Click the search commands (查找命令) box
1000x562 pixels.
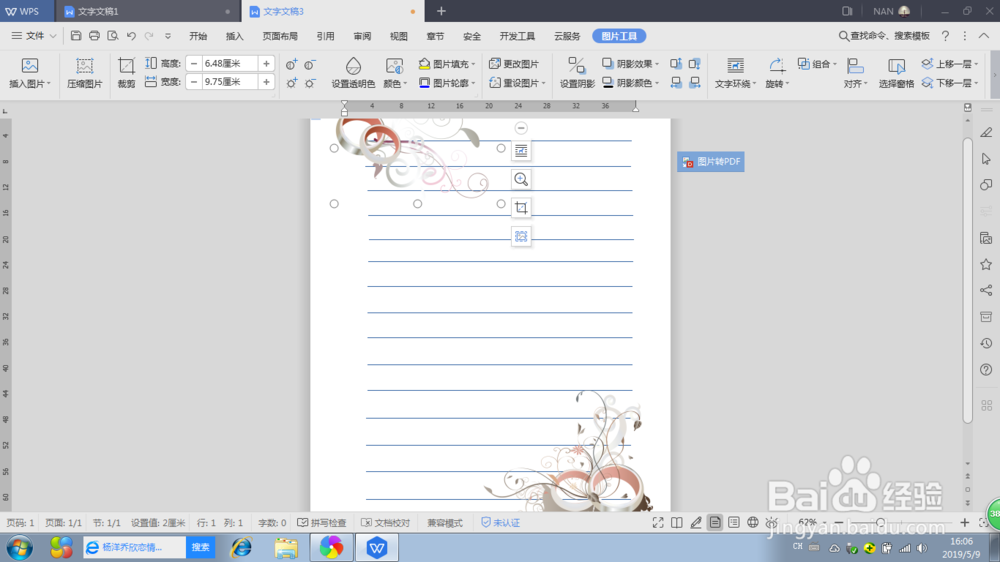click(x=884, y=36)
